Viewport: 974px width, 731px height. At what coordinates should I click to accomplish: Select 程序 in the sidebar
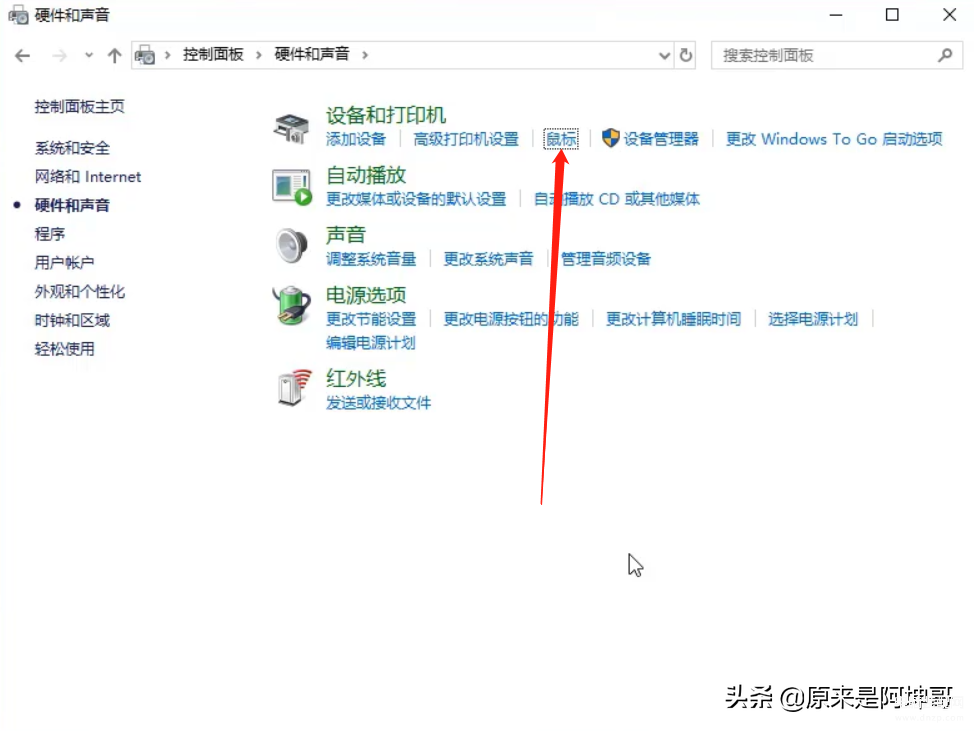click(x=50, y=234)
